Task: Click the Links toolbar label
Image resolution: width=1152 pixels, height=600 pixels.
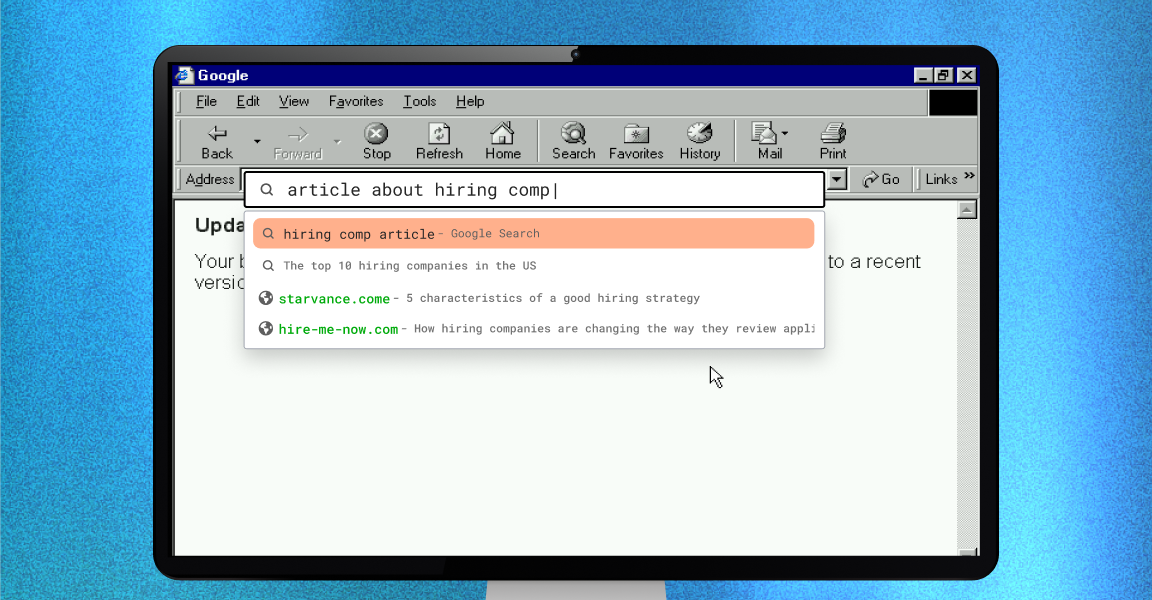Action: tap(941, 179)
